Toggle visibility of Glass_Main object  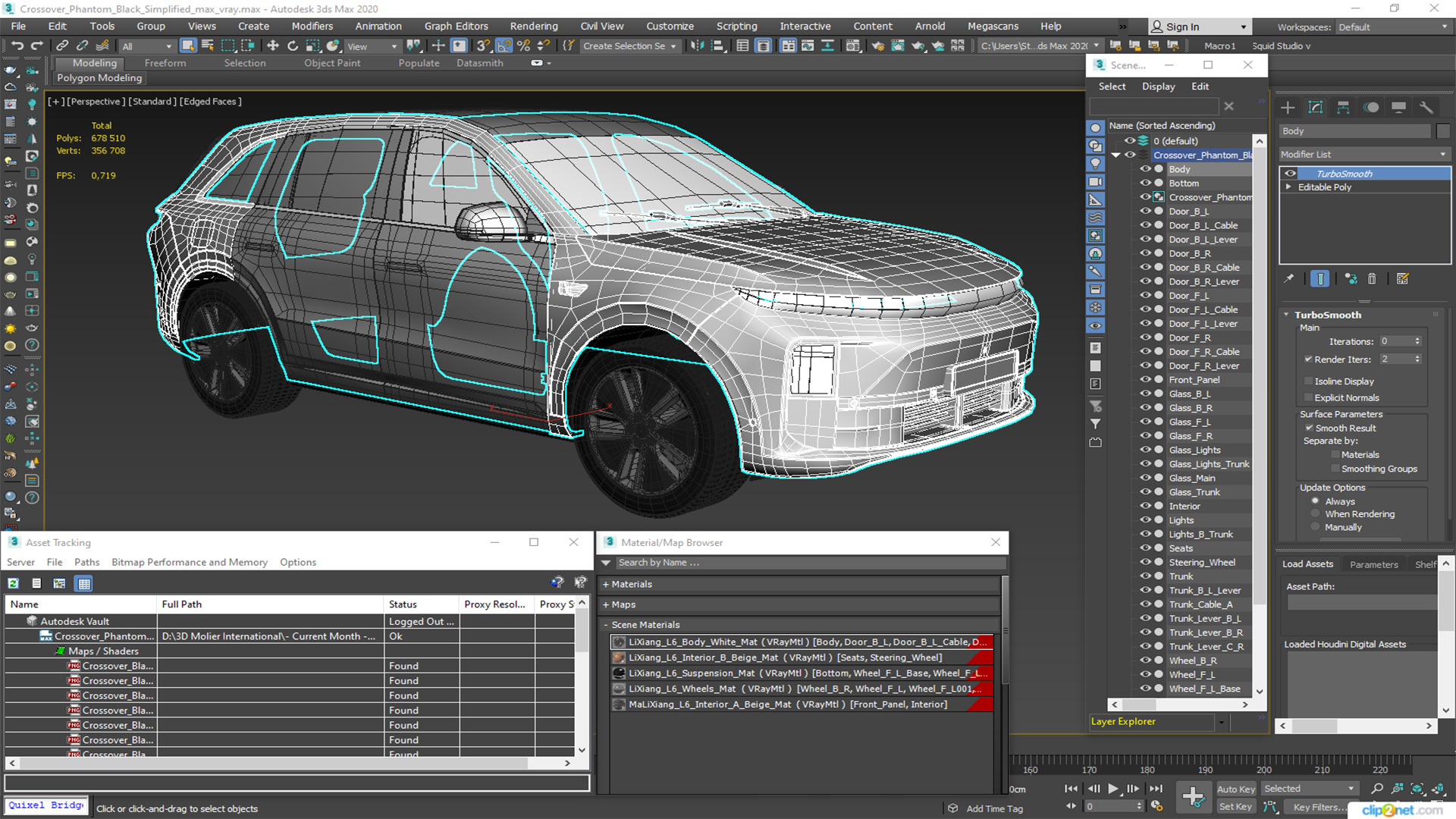point(1145,478)
